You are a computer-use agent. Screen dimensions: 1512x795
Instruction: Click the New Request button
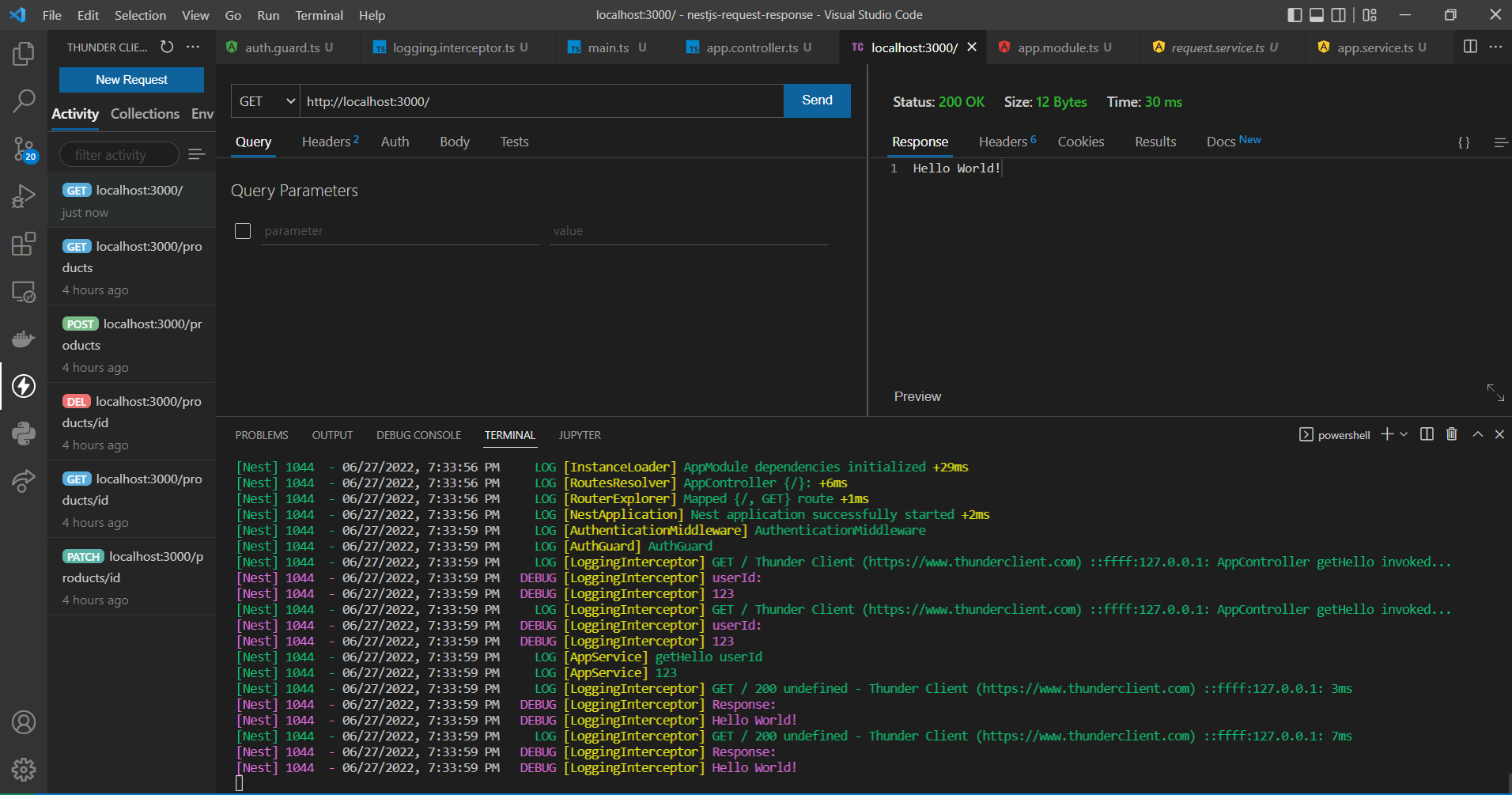(131, 79)
